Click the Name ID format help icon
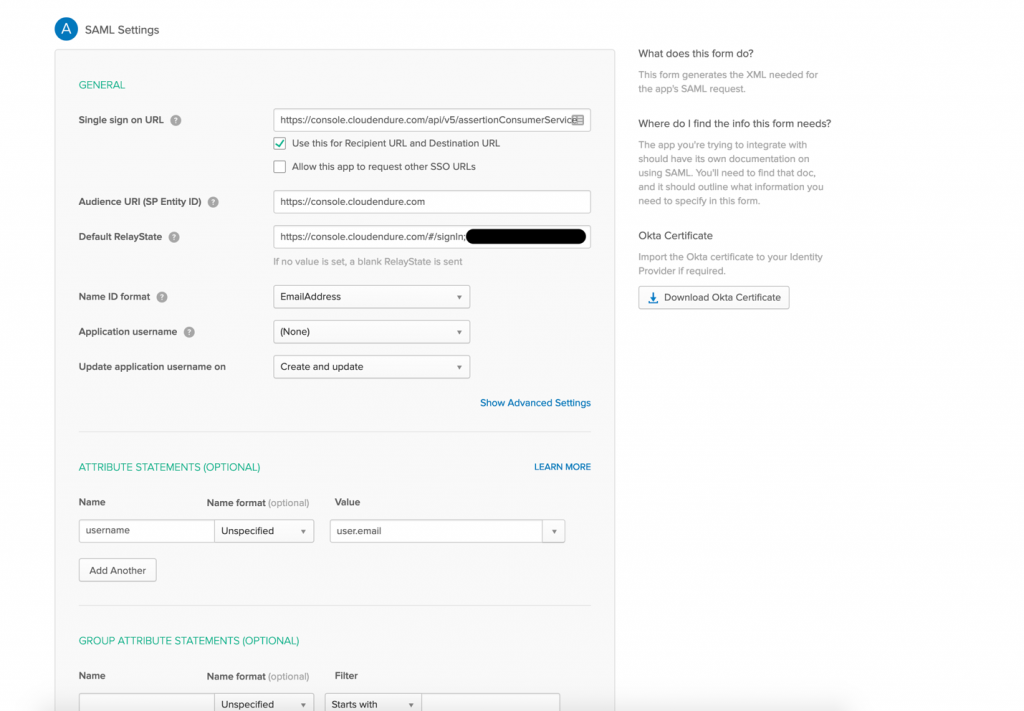The height and width of the screenshot is (711, 1024). click(164, 296)
